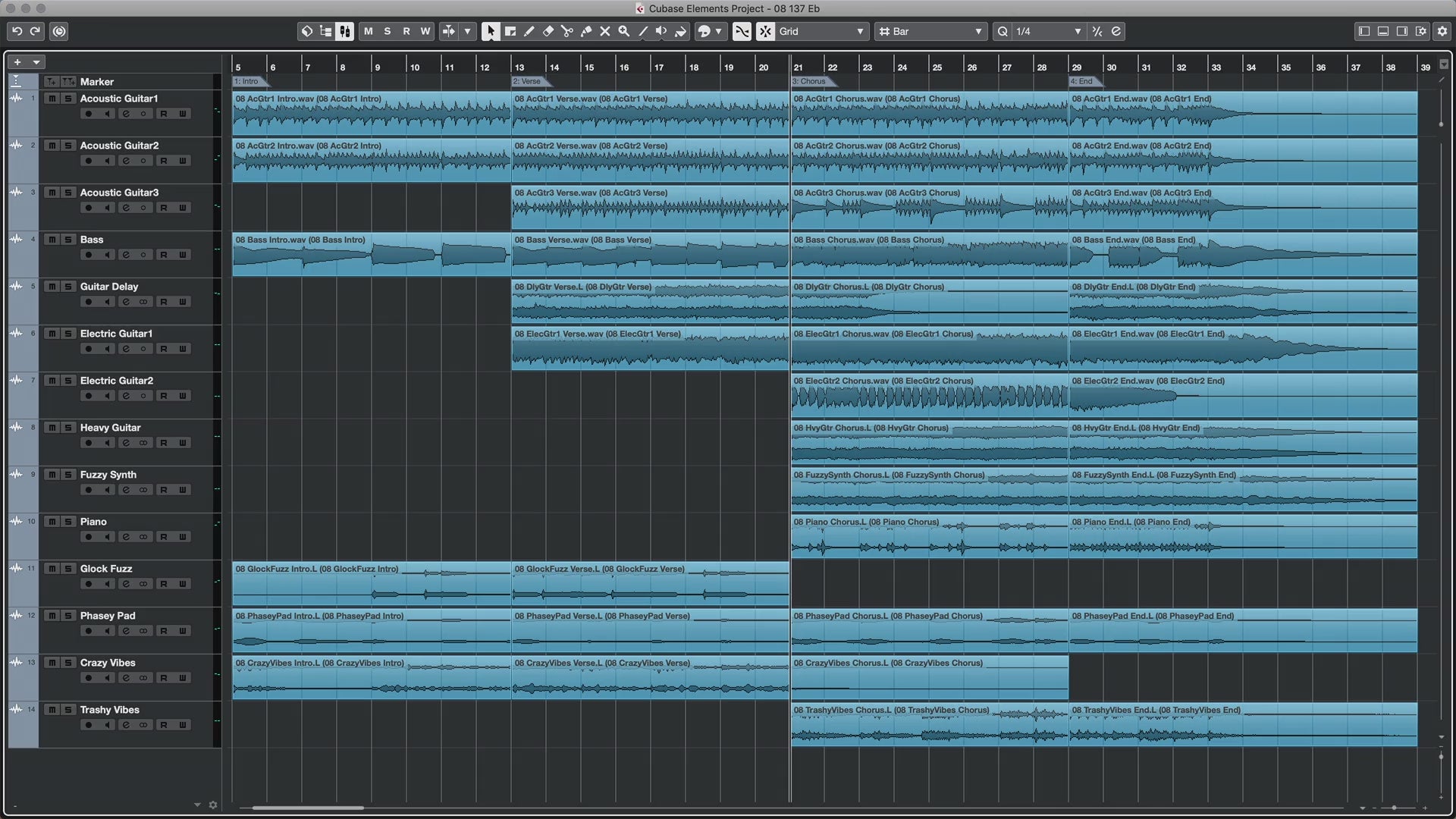Viewport: 1456px width, 819px height.
Task: Click the Iterative Quantize icon
Action: pos(1097,31)
